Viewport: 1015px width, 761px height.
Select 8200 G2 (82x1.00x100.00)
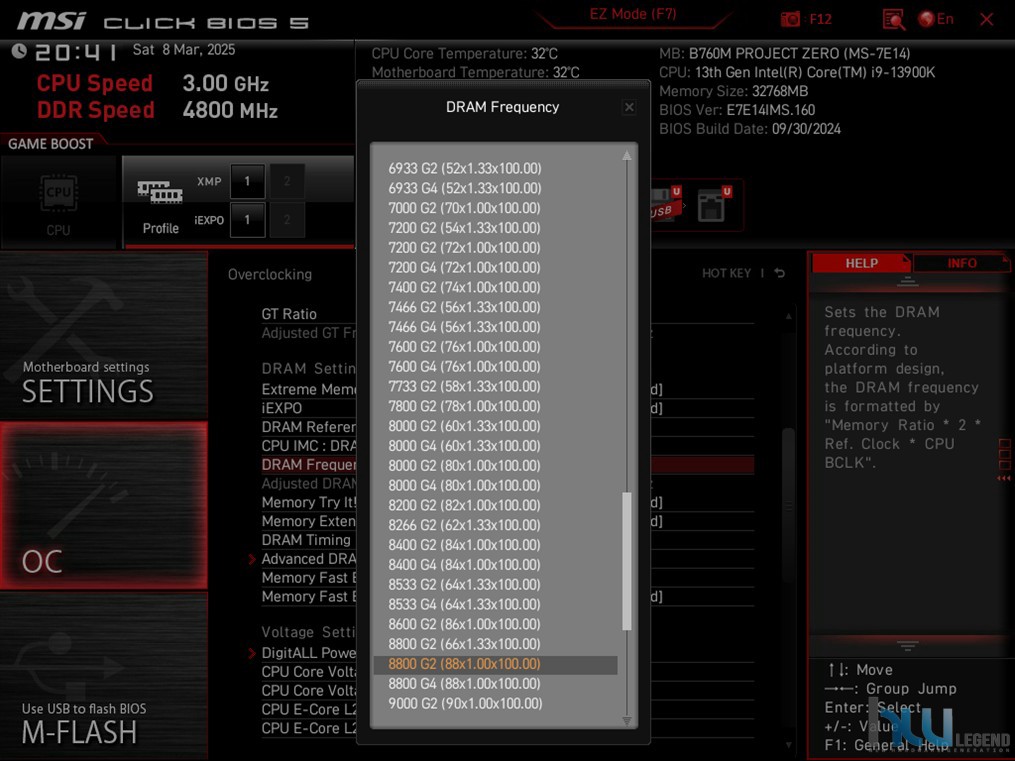tap(464, 505)
